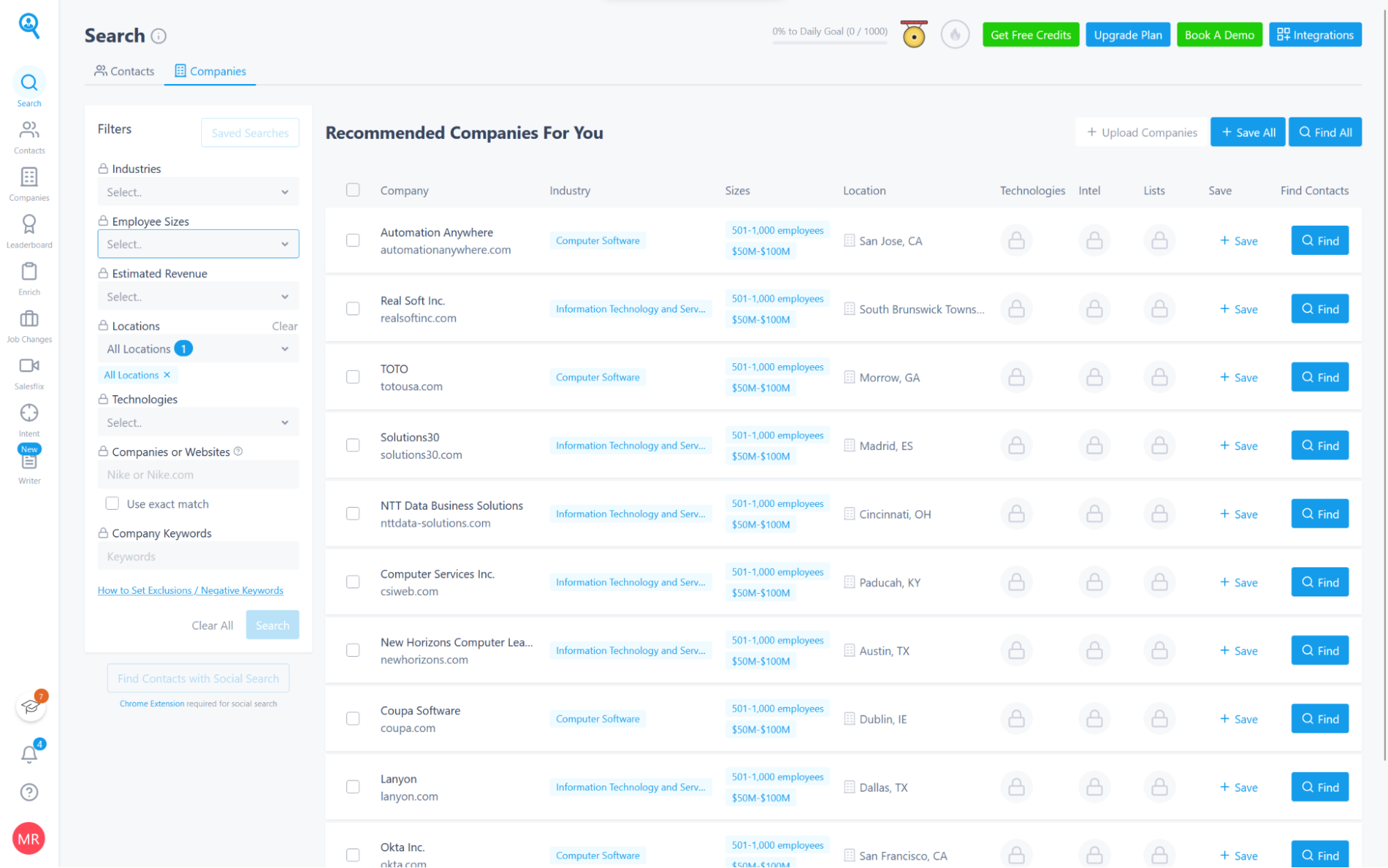Check the select-all box in the table header
Image resolution: width=1388 pixels, height=868 pixels.
[352, 190]
